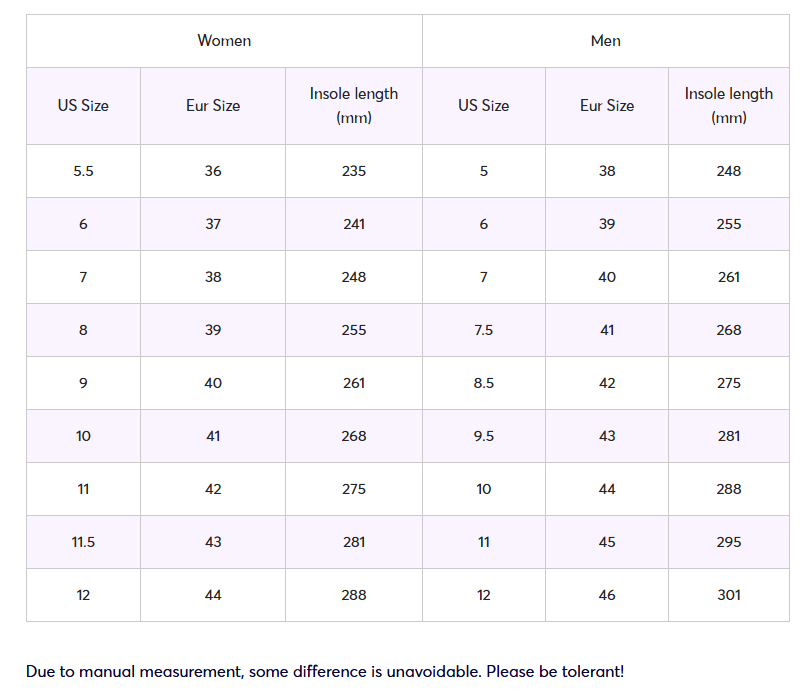806x691 pixels.
Task: Click women's Eur size 37 cell
Action: [213, 224]
